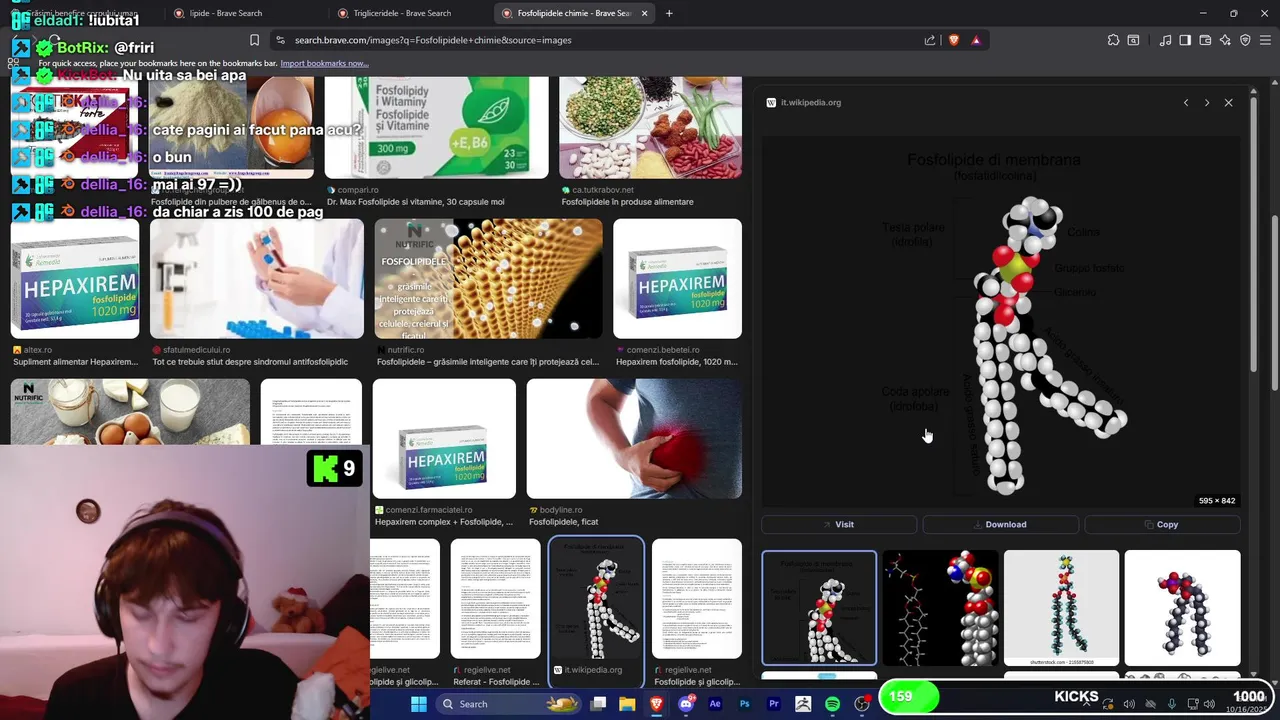The width and height of the screenshot is (1280, 720).
Task: Open Spotify from the taskbar
Action: [832, 704]
